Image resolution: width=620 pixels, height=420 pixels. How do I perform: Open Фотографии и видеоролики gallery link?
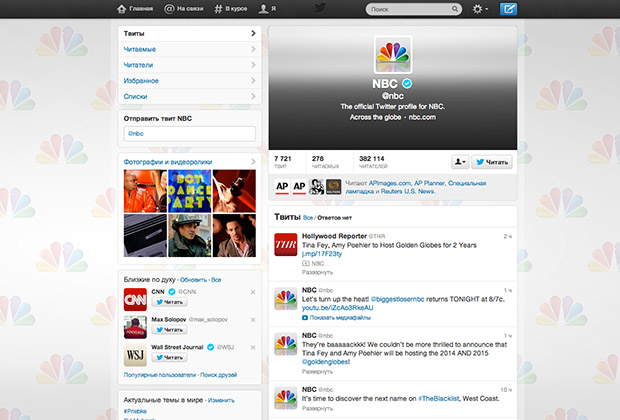click(x=168, y=162)
